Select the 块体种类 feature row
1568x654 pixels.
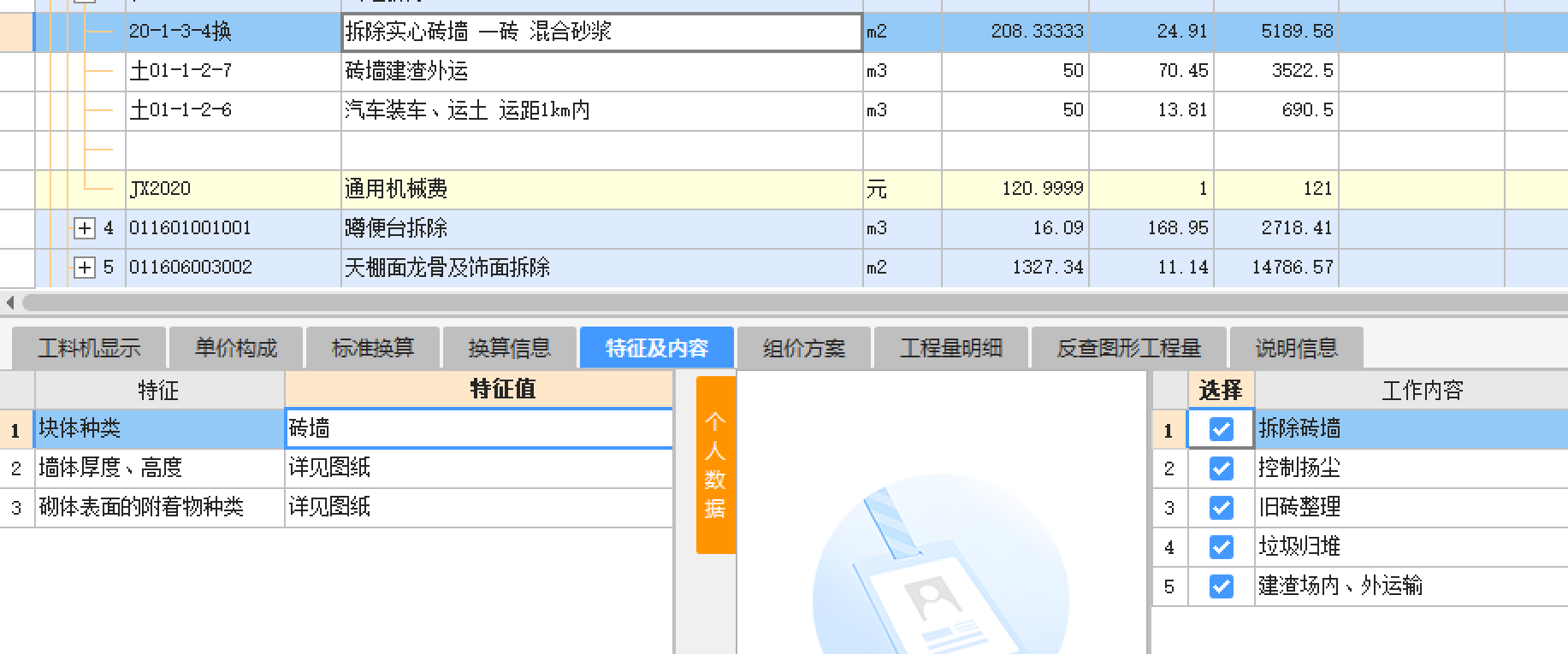point(159,428)
